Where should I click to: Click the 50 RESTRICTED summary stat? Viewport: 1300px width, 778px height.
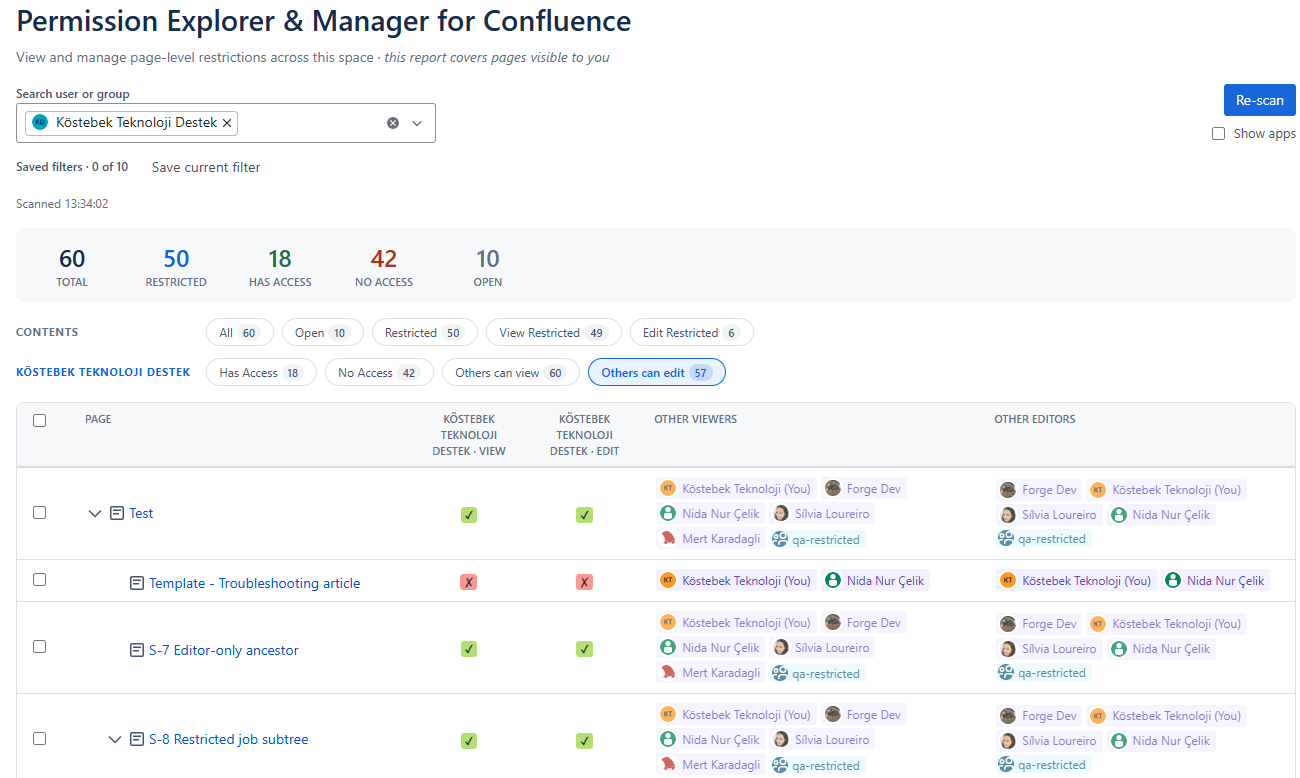[x=176, y=267]
